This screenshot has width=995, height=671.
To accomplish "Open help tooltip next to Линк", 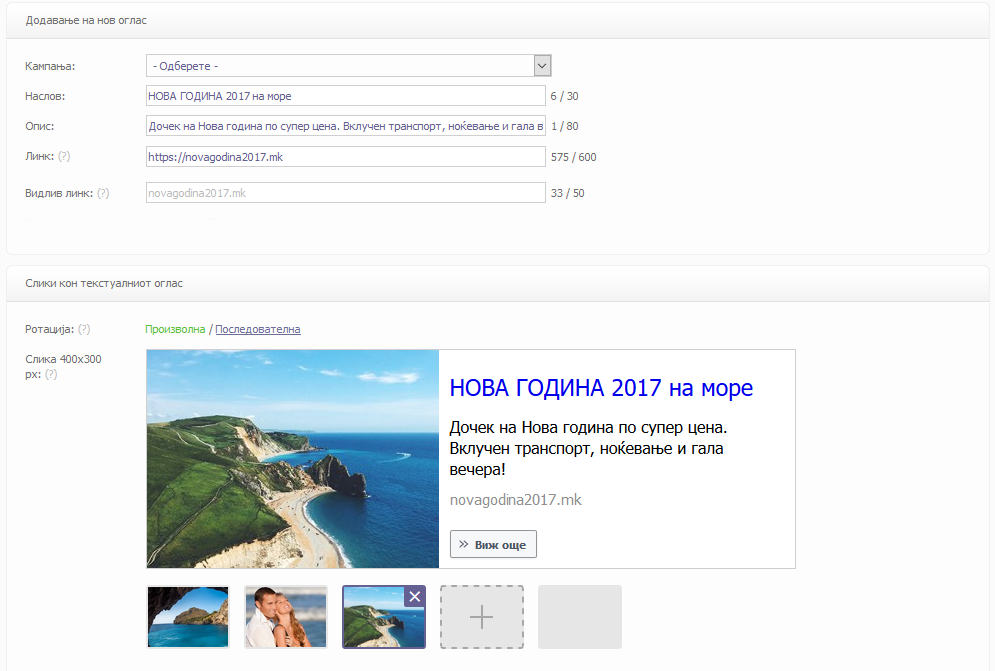I will [x=64, y=156].
